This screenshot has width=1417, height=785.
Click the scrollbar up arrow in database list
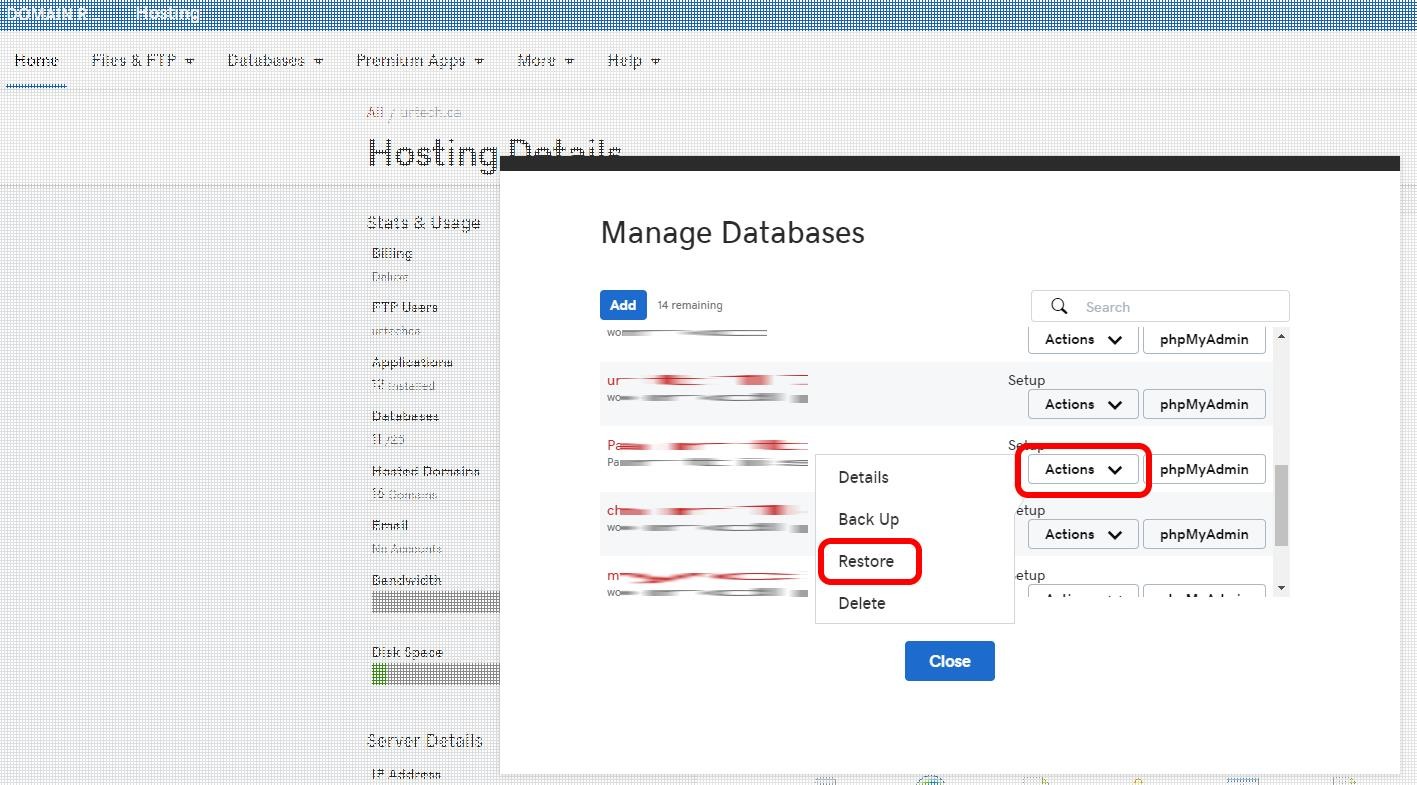click(x=1281, y=337)
